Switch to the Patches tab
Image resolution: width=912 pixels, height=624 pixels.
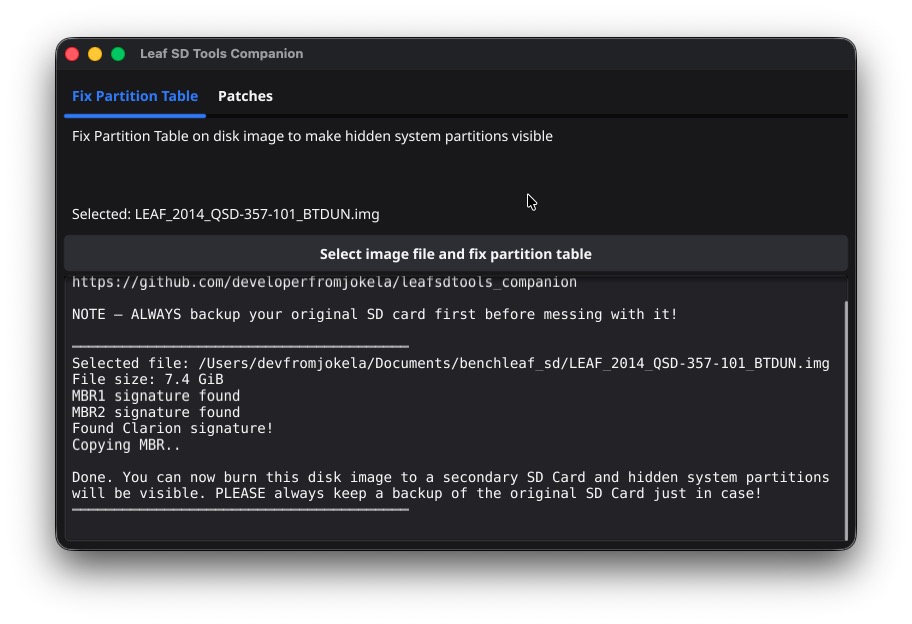point(245,96)
